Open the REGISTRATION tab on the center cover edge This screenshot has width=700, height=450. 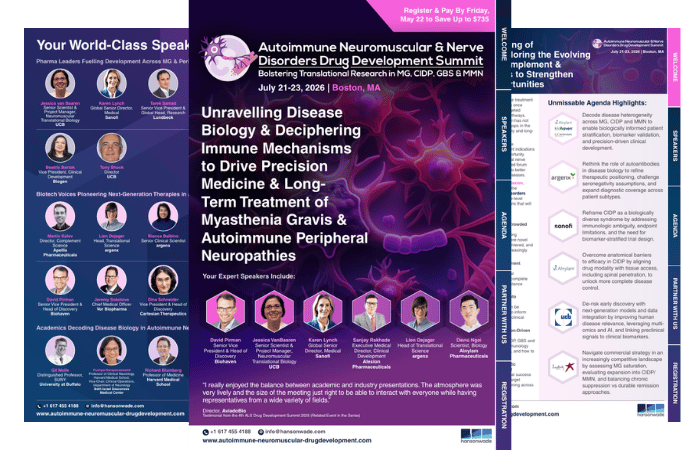coord(504,405)
